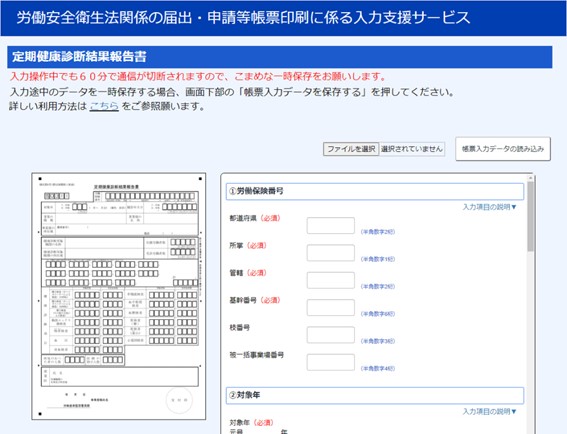
Task: Click the ①労働保険番号 section header
Action: 375,191
